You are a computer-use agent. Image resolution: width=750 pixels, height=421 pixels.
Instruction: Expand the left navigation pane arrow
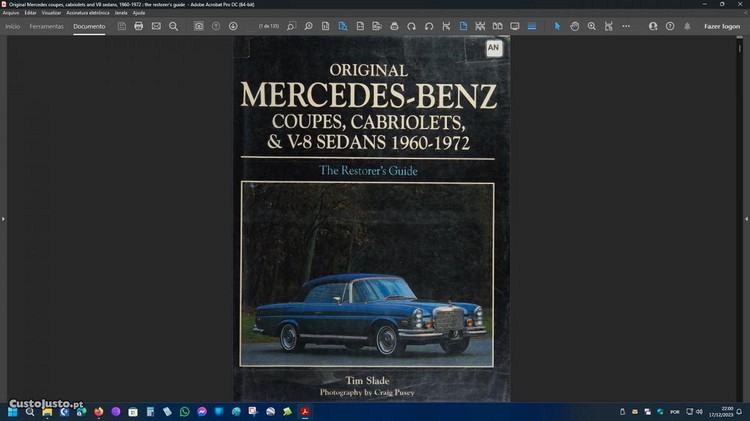pyautogui.click(x=4, y=218)
